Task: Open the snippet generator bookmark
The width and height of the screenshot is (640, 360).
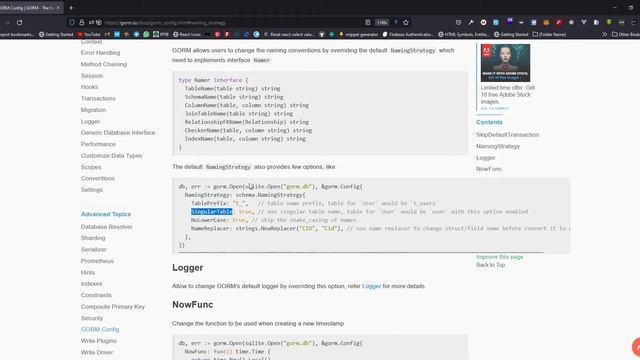Action: 359,34
